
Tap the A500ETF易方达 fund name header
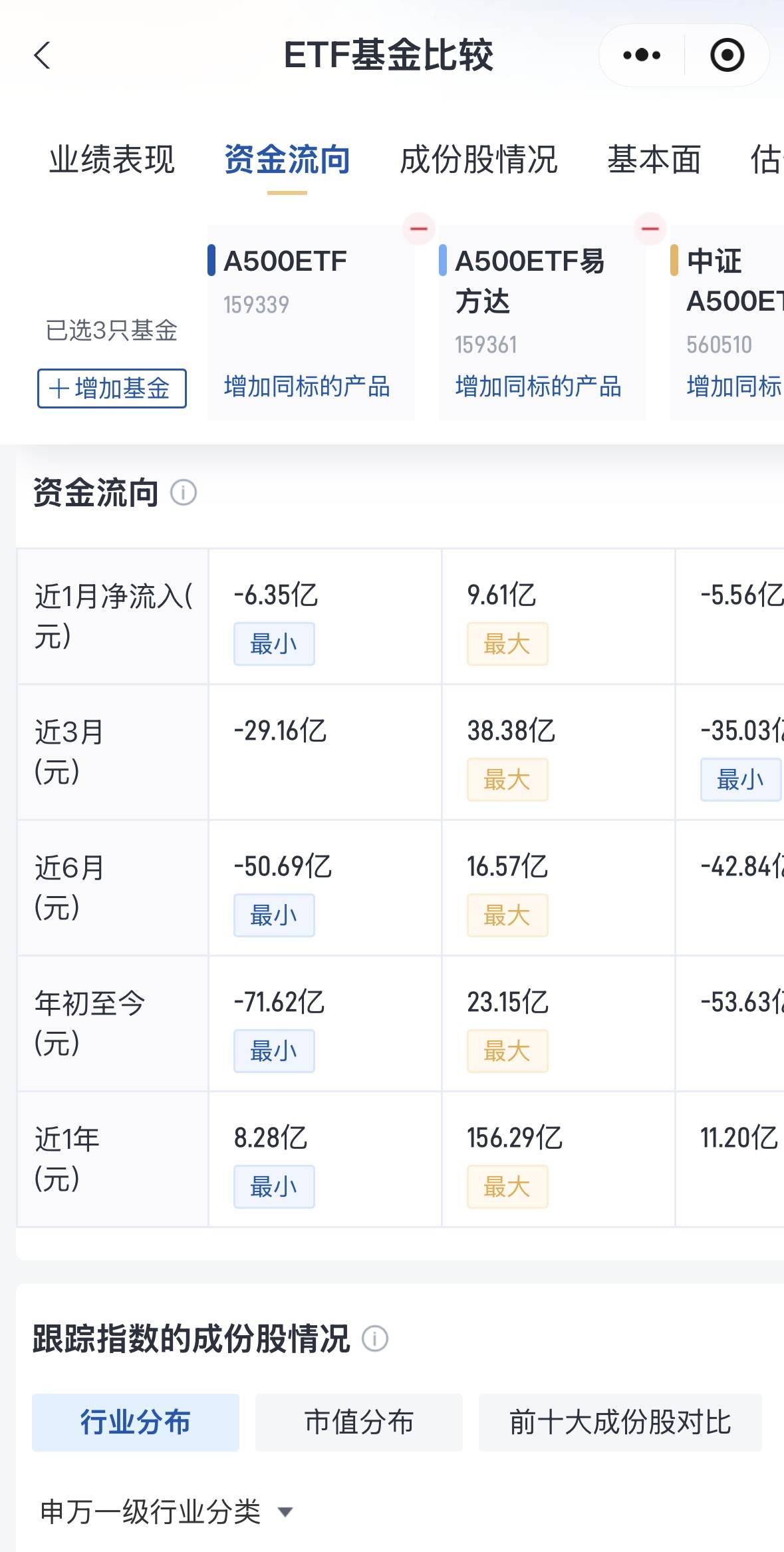pos(530,281)
